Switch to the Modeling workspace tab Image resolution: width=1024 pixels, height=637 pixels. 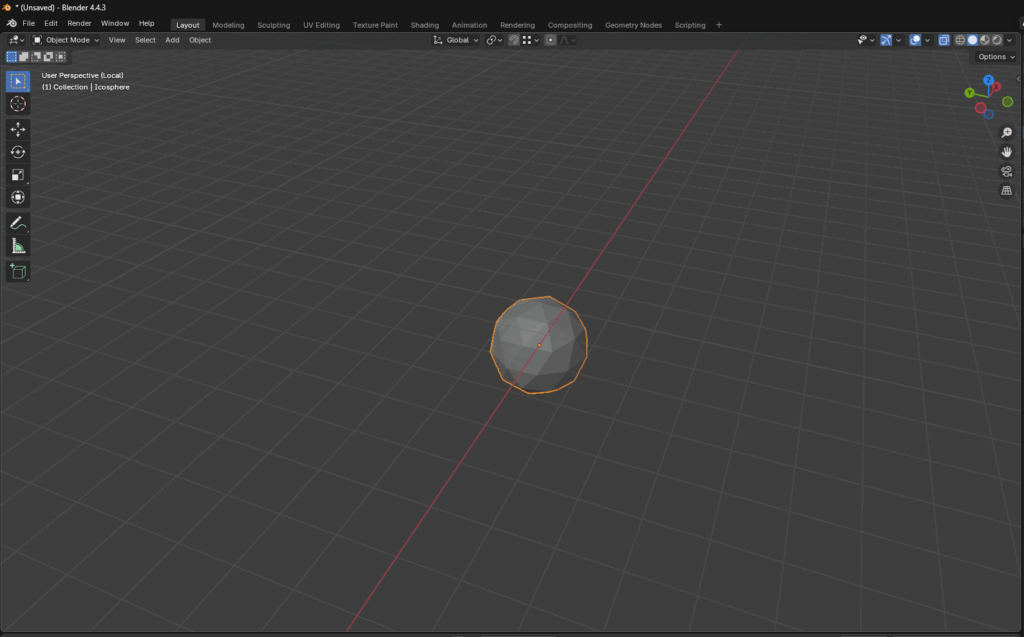coord(228,25)
